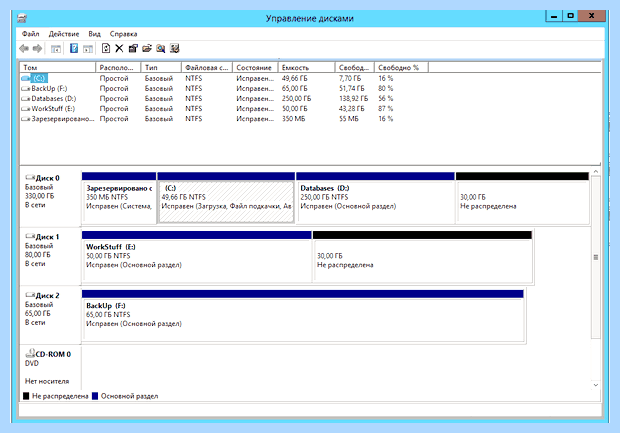Viewport: 620px width, 433px height.
Task: Sort by the Состояние column header
Action: 255,68
